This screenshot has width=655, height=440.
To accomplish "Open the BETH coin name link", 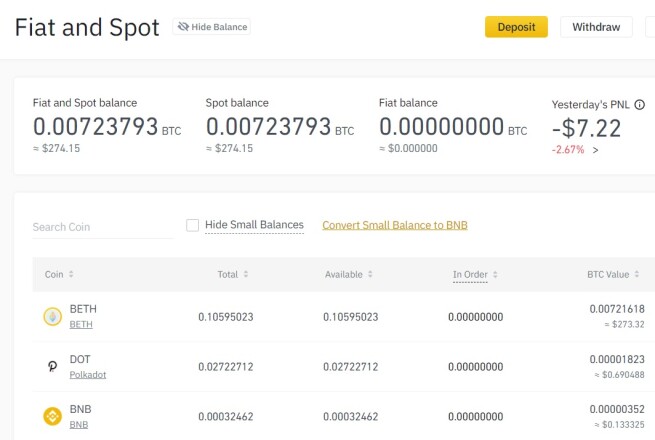I will tap(81, 324).
